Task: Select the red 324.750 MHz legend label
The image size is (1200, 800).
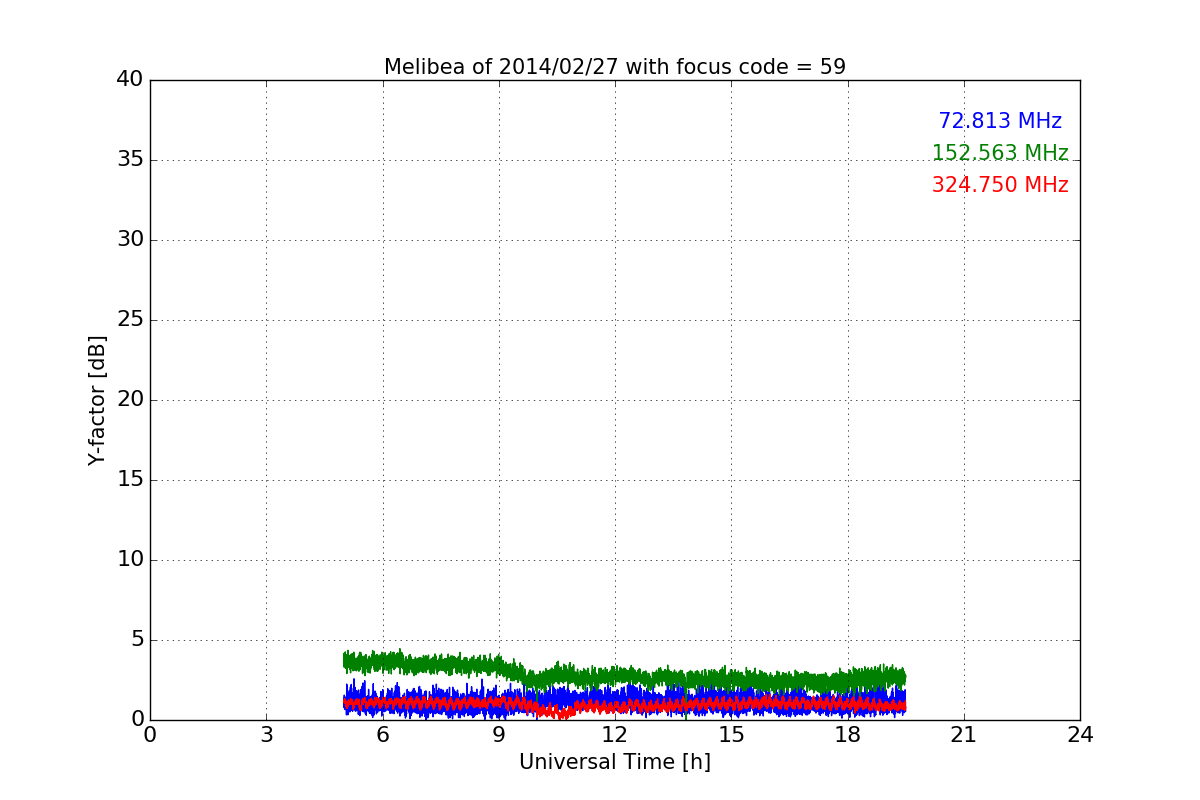Action: [1000, 185]
